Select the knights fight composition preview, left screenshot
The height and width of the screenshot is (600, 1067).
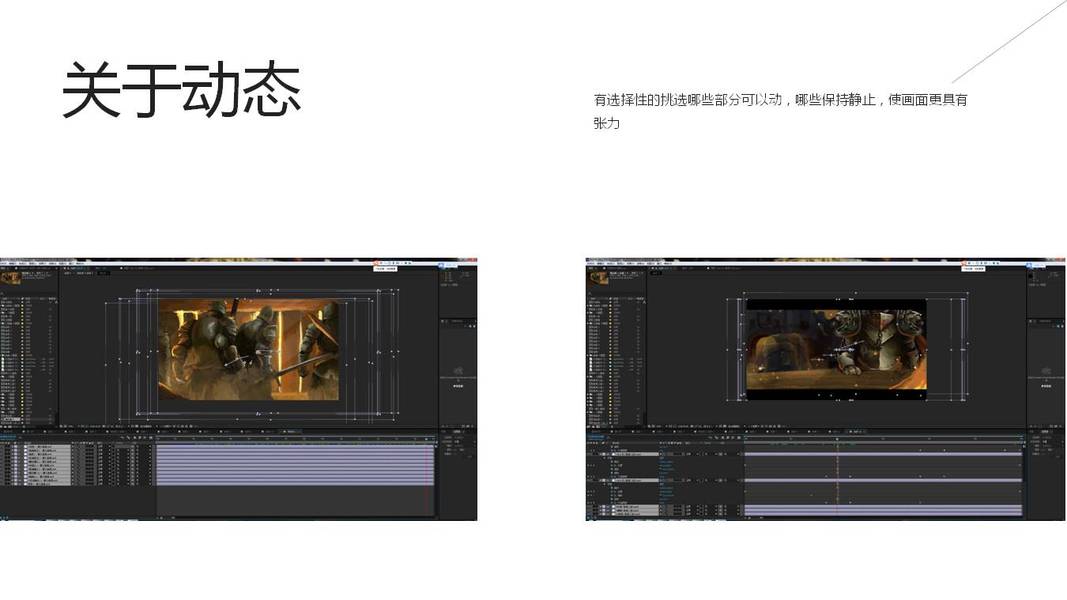(x=248, y=350)
